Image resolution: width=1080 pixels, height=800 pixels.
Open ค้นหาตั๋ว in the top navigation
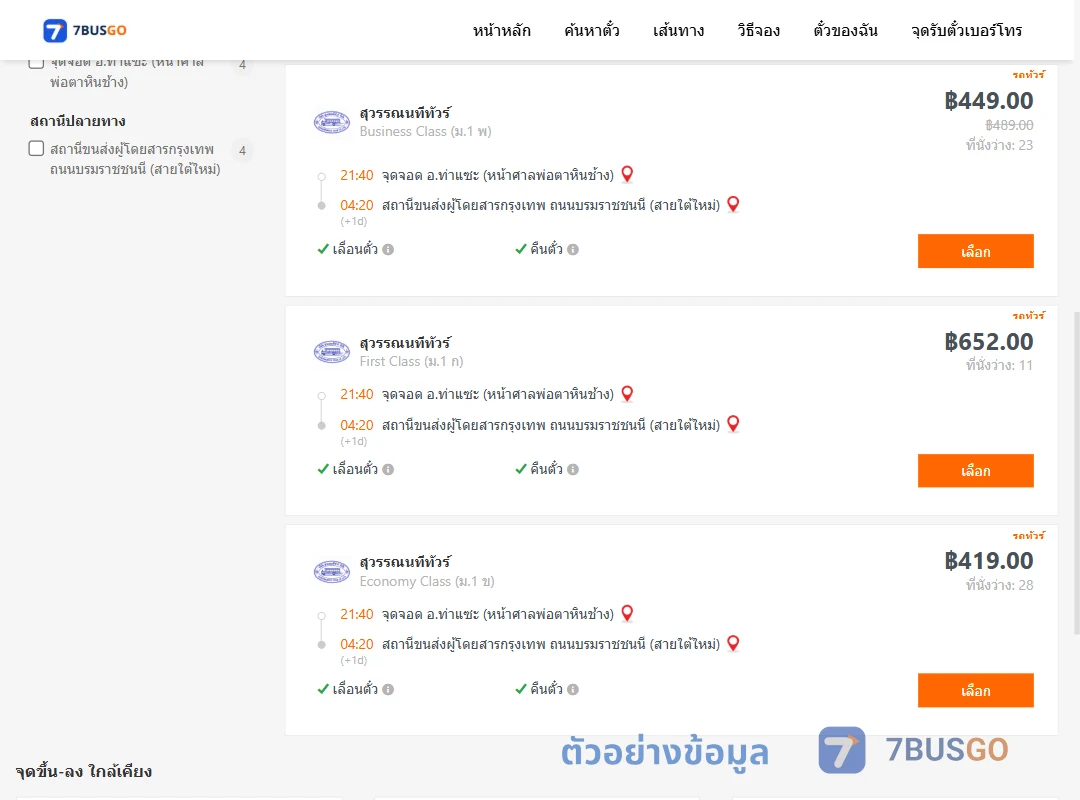(x=592, y=30)
